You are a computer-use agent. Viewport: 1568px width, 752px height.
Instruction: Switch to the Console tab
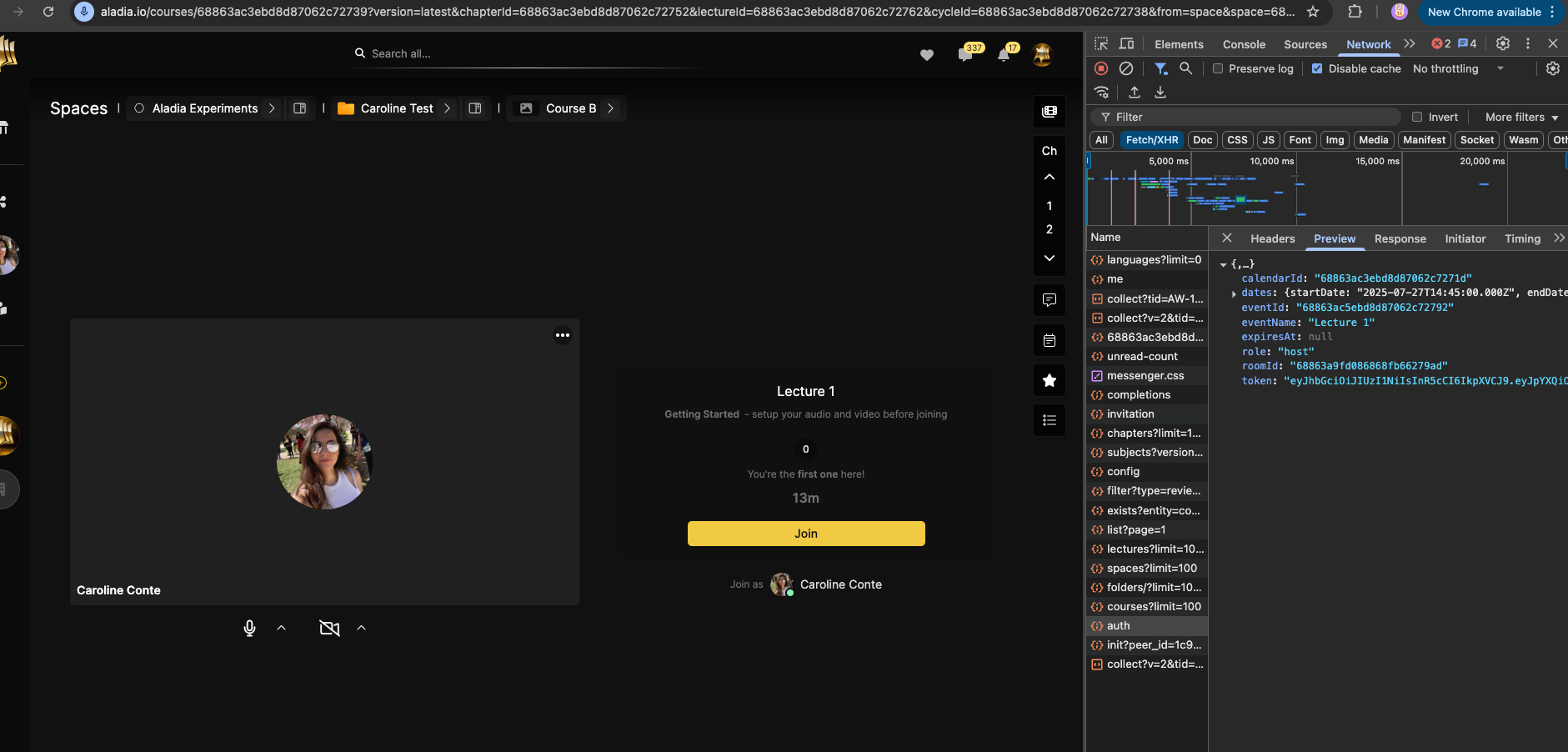coord(1244,44)
